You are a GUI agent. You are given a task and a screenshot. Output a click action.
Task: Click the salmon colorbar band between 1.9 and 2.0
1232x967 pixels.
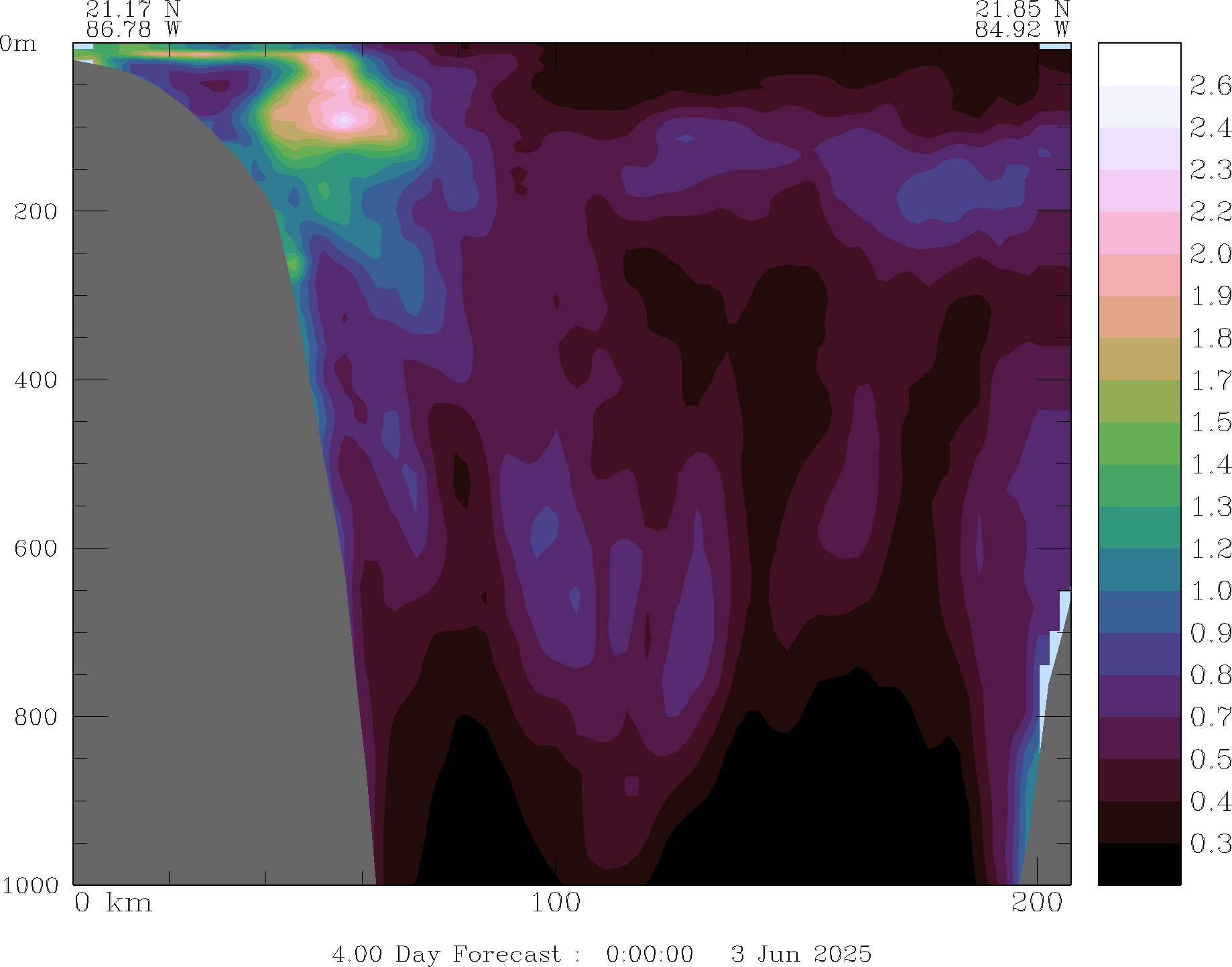click(x=1139, y=275)
